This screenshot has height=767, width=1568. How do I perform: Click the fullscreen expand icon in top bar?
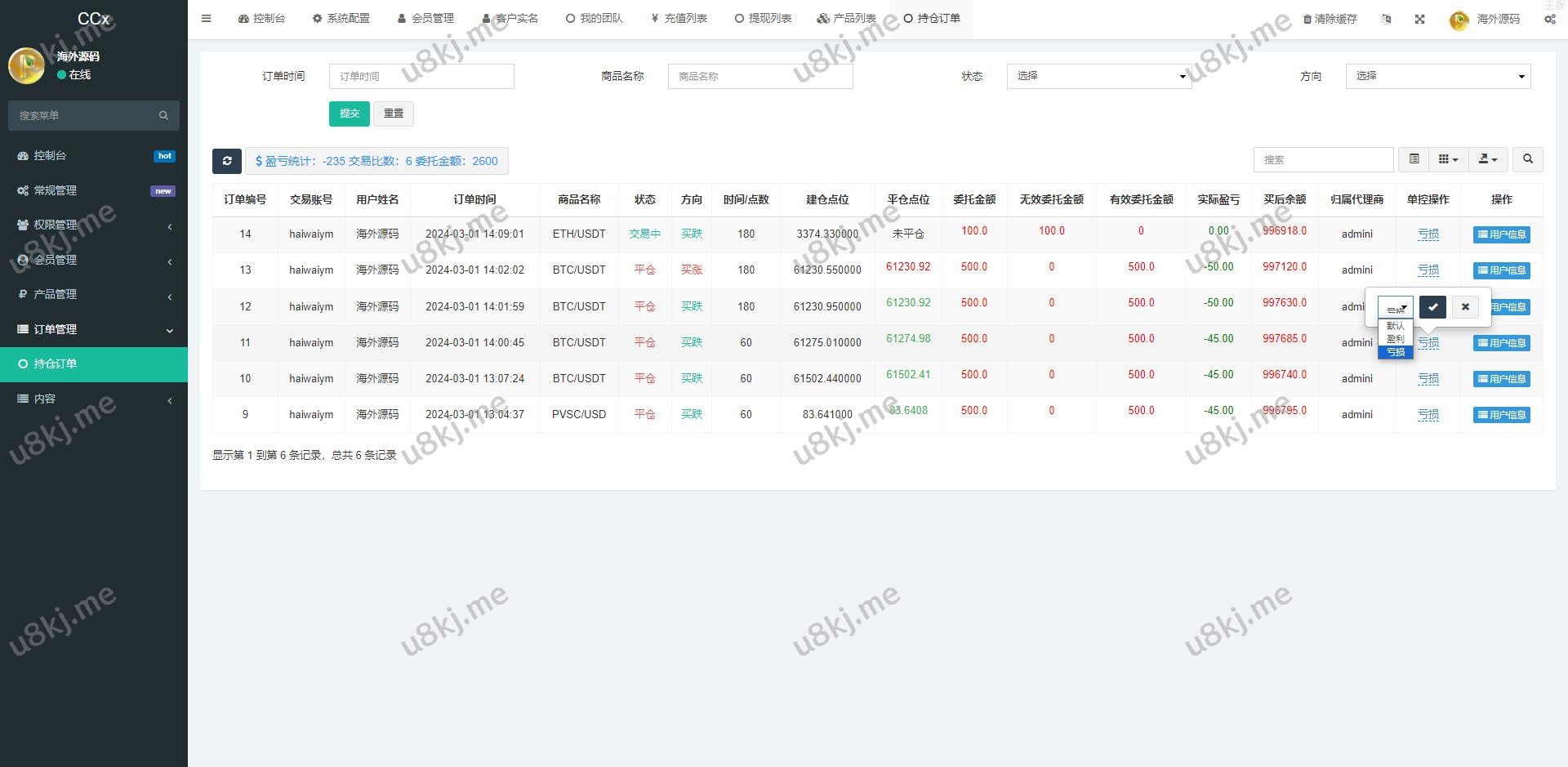pos(1419,19)
